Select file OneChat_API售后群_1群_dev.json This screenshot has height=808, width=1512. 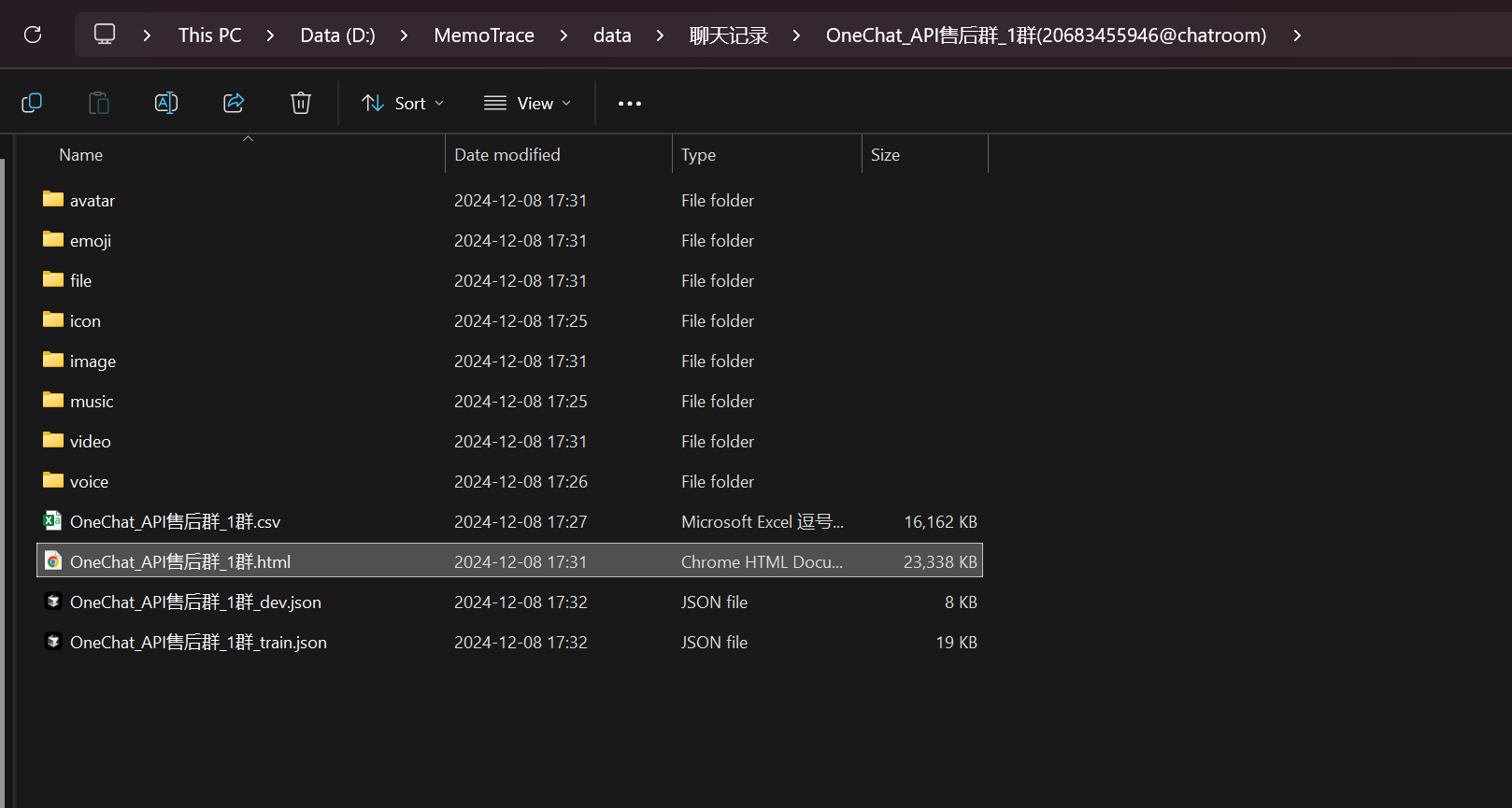click(x=195, y=602)
